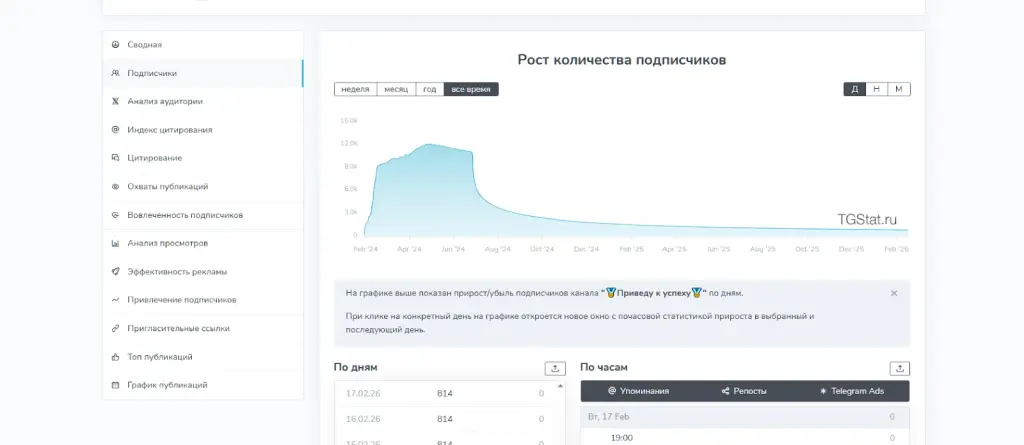
Task: Open the График публикаций section
Action: click(x=202, y=385)
